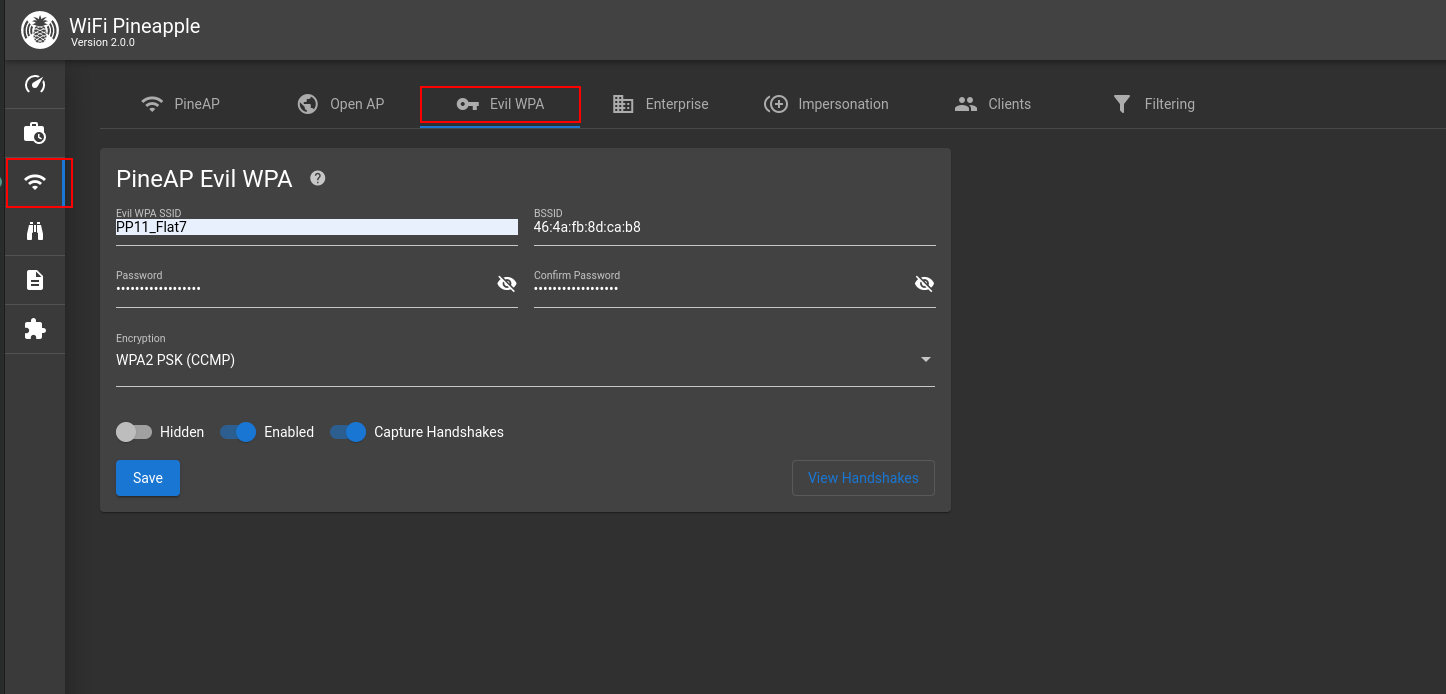Turn off Capture Handshakes switch
The width and height of the screenshot is (1446, 694).
click(348, 432)
